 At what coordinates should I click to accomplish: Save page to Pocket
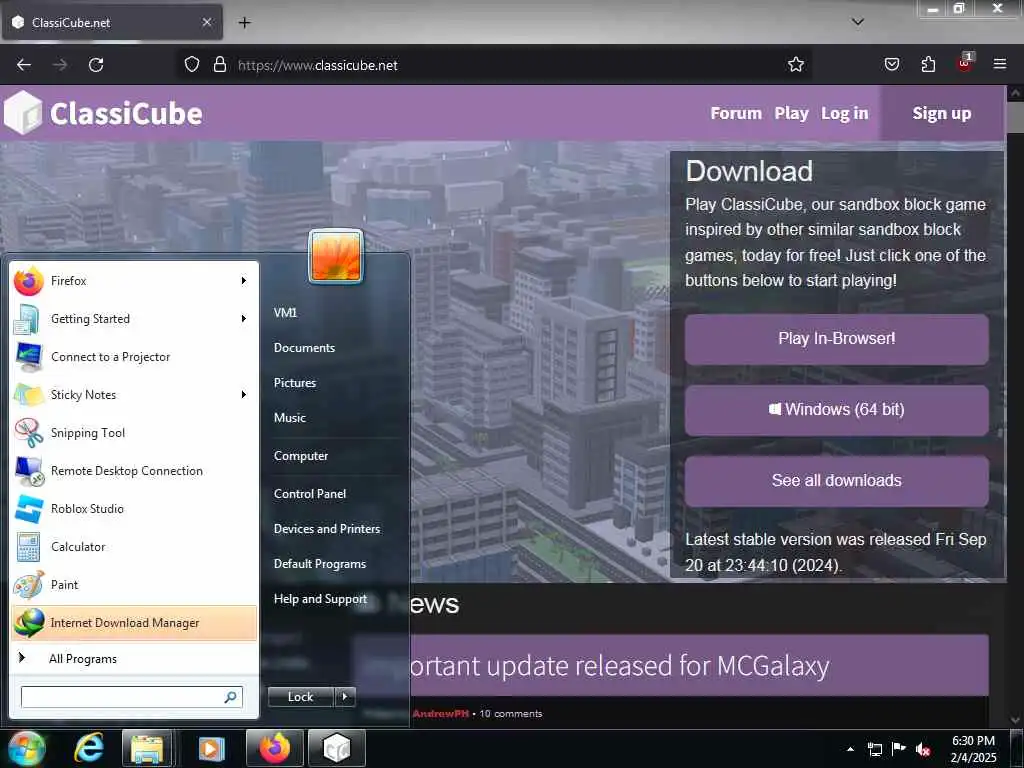(x=891, y=65)
